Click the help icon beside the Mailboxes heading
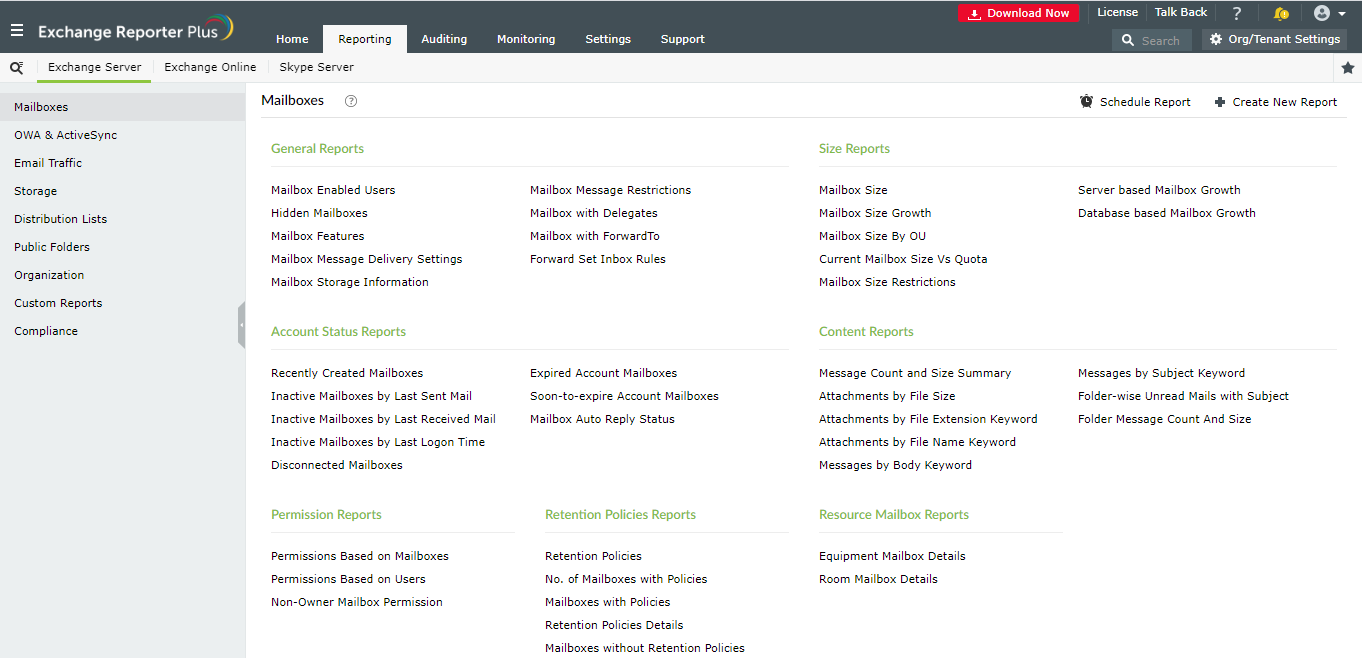Viewport: 1362px width, 658px height. coord(350,100)
